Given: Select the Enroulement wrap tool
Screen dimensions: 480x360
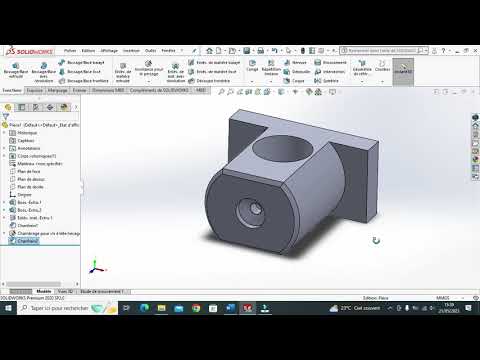Looking at the screenshot, I should pyautogui.click(x=331, y=62).
